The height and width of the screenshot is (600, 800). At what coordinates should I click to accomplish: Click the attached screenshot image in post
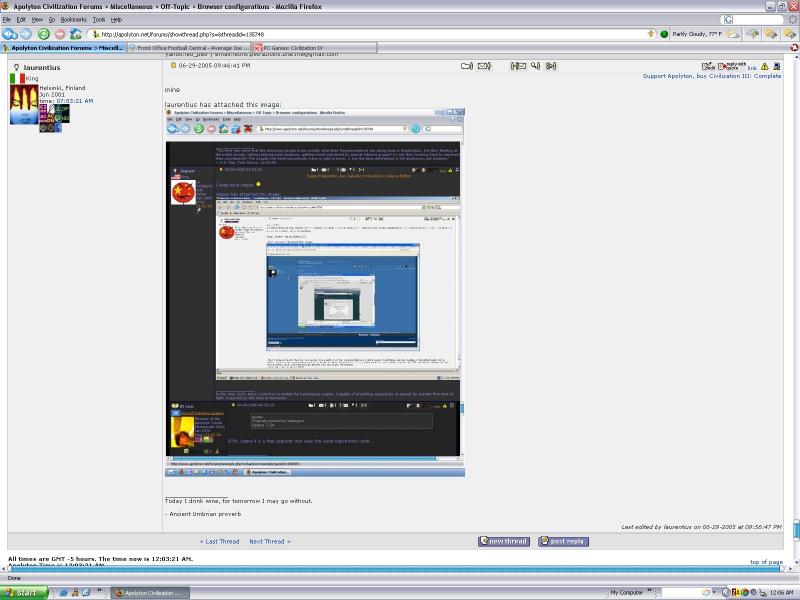click(x=314, y=292)
